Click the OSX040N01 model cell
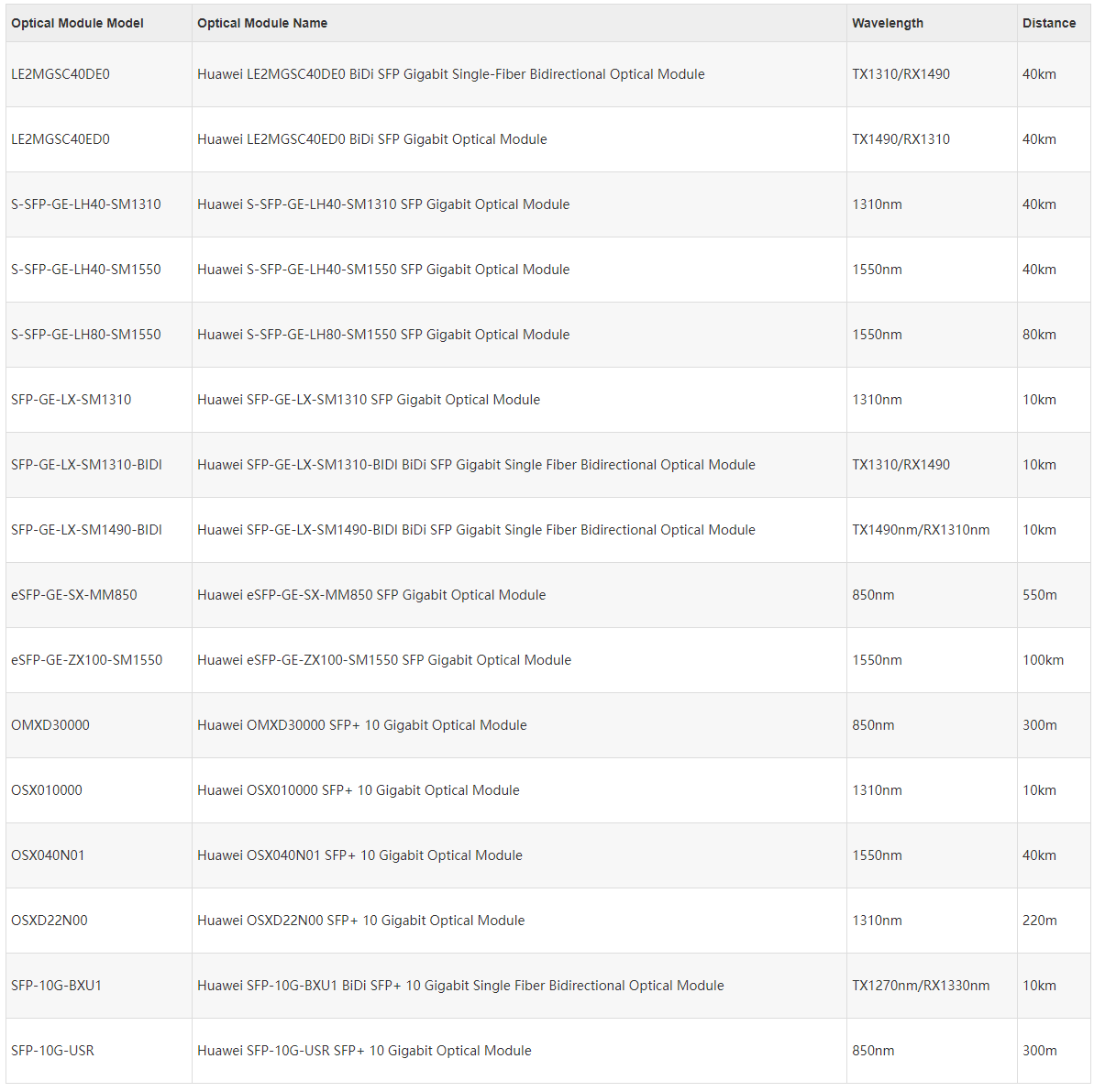This screenshot has height=1092, width=1094. pyautogui.click(x=98, y=855)
